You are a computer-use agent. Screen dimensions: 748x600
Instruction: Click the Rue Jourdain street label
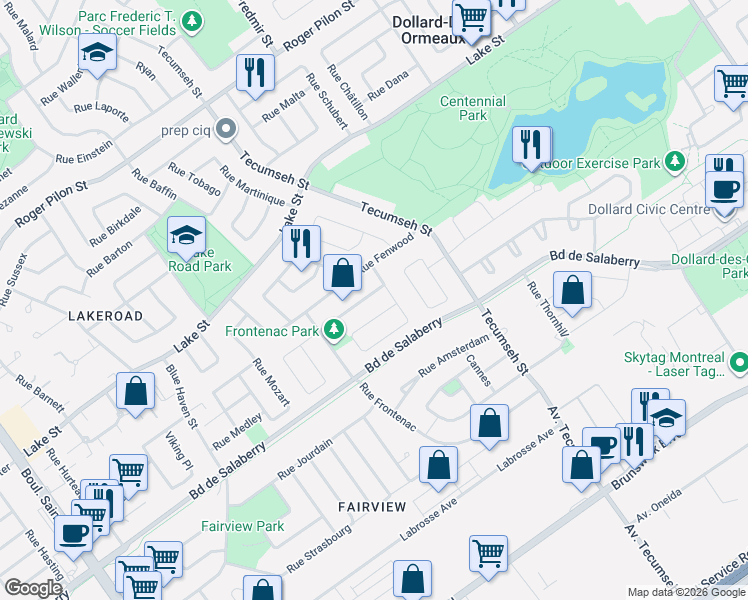click(x=305, y=459)
